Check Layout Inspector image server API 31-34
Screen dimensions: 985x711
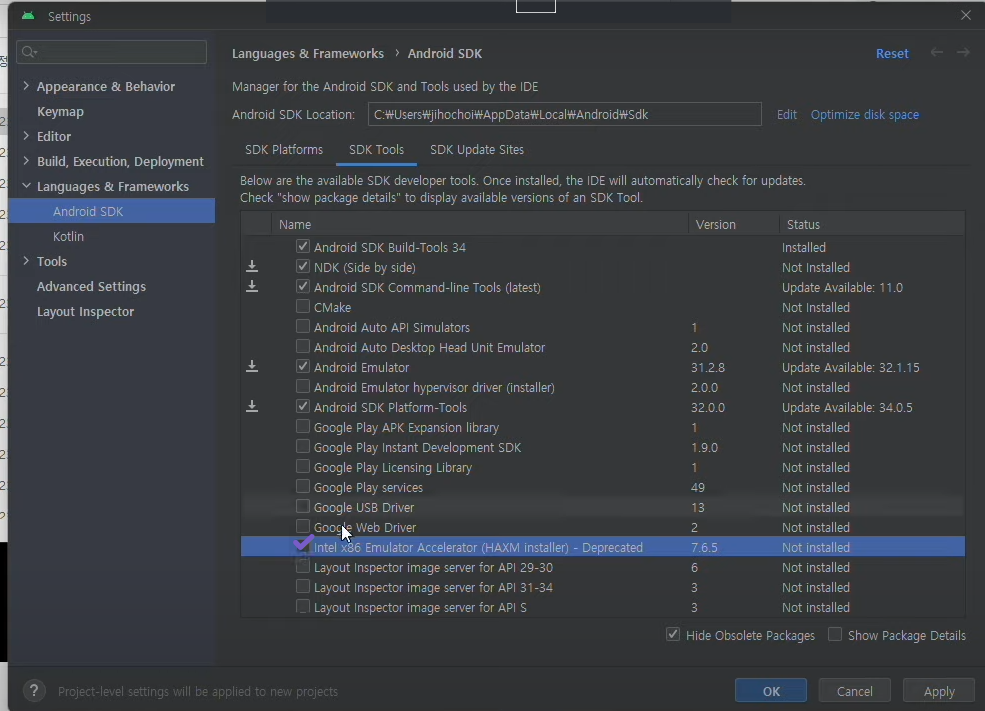coord(303,587)
